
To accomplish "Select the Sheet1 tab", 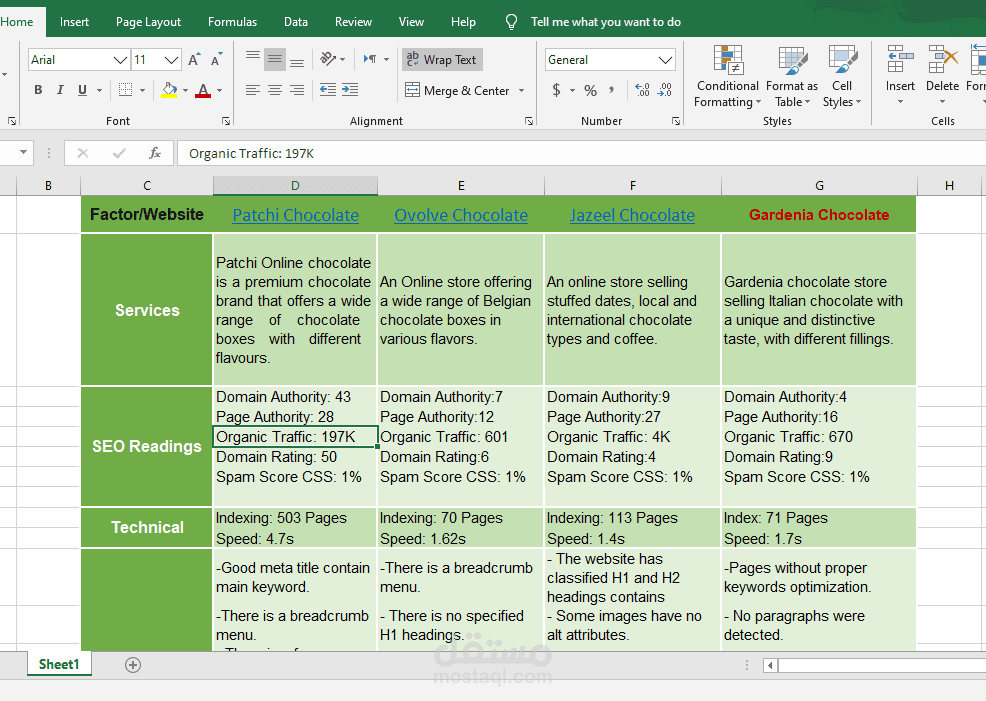I will click(59, 665).
